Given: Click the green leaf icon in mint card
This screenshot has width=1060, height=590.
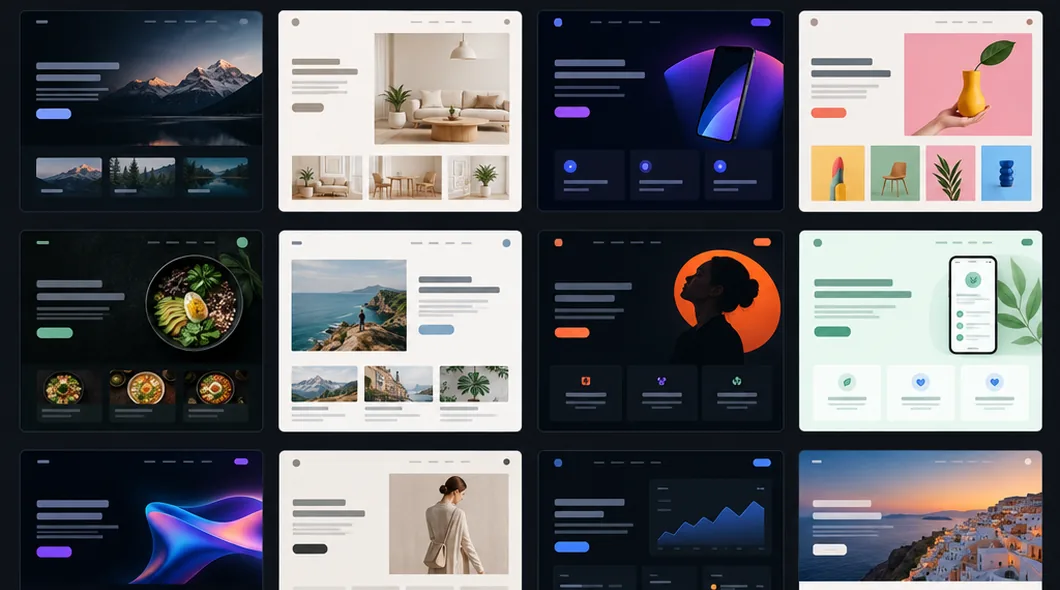Looking at the screenshot, I should 846,382.
